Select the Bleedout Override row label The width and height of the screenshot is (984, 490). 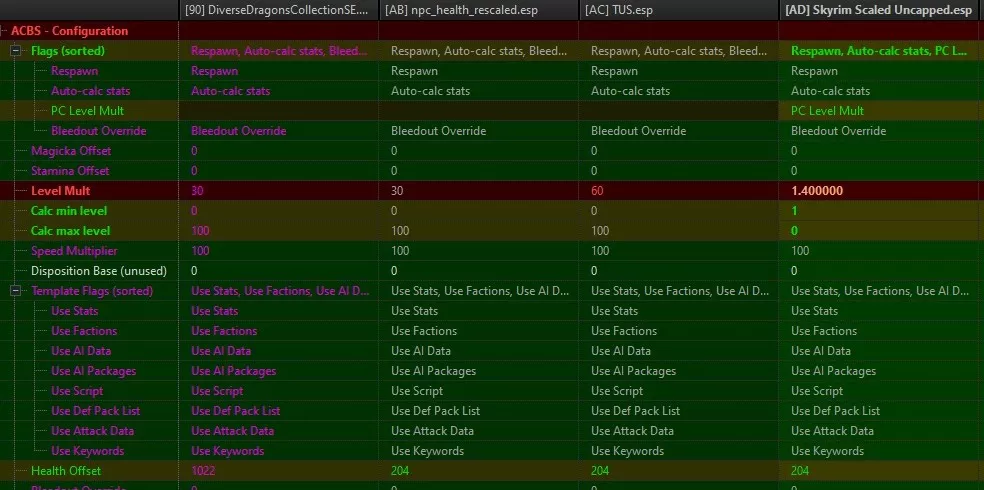[99, 131]
